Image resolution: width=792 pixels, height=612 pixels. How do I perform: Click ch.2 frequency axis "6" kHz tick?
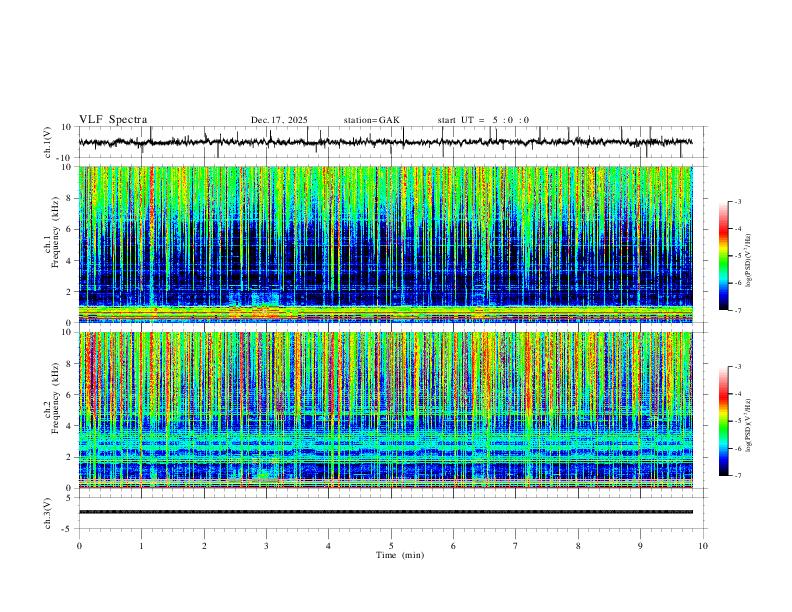(70, 395)
